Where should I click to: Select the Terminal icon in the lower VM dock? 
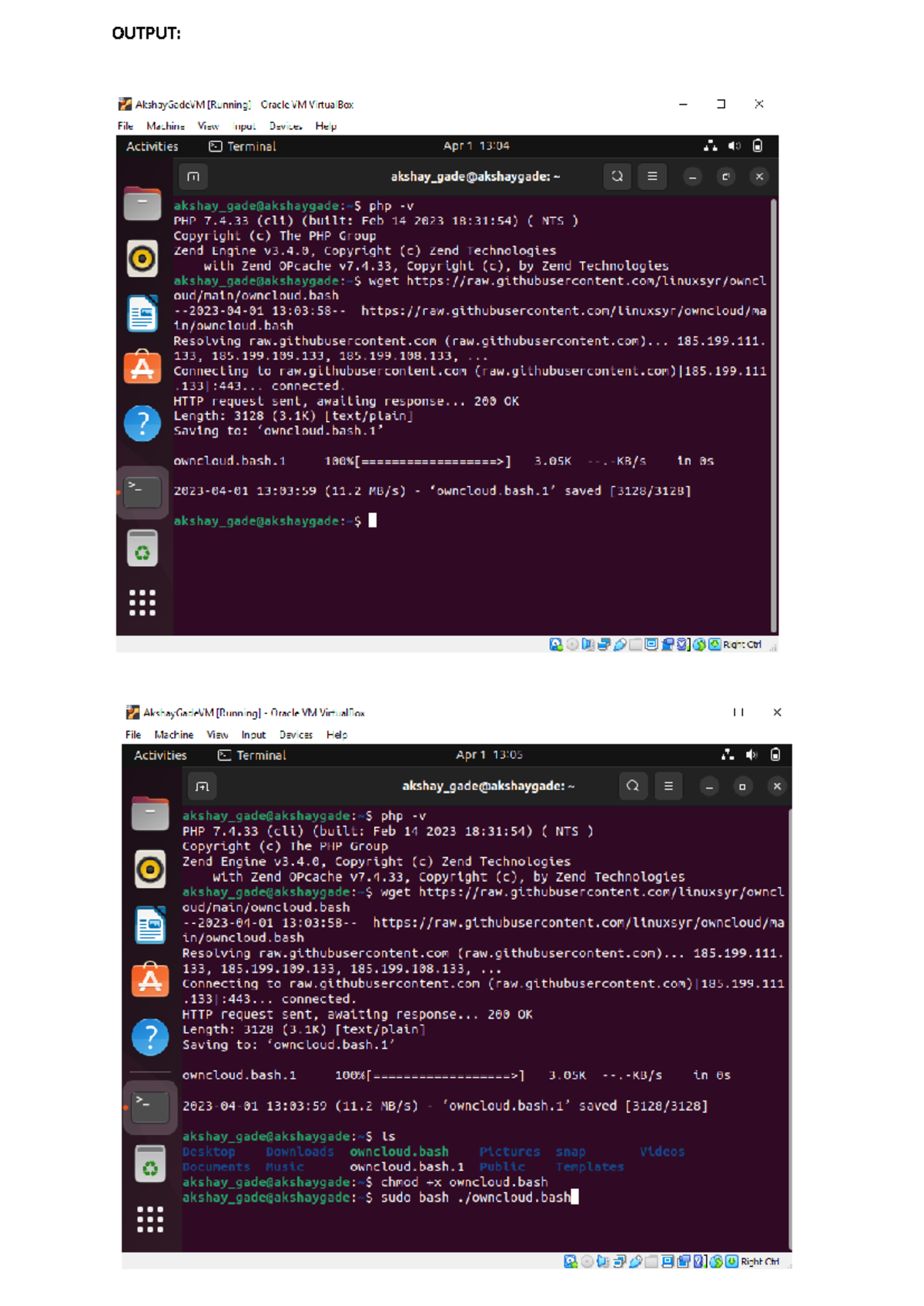(x=150, y=1107)
